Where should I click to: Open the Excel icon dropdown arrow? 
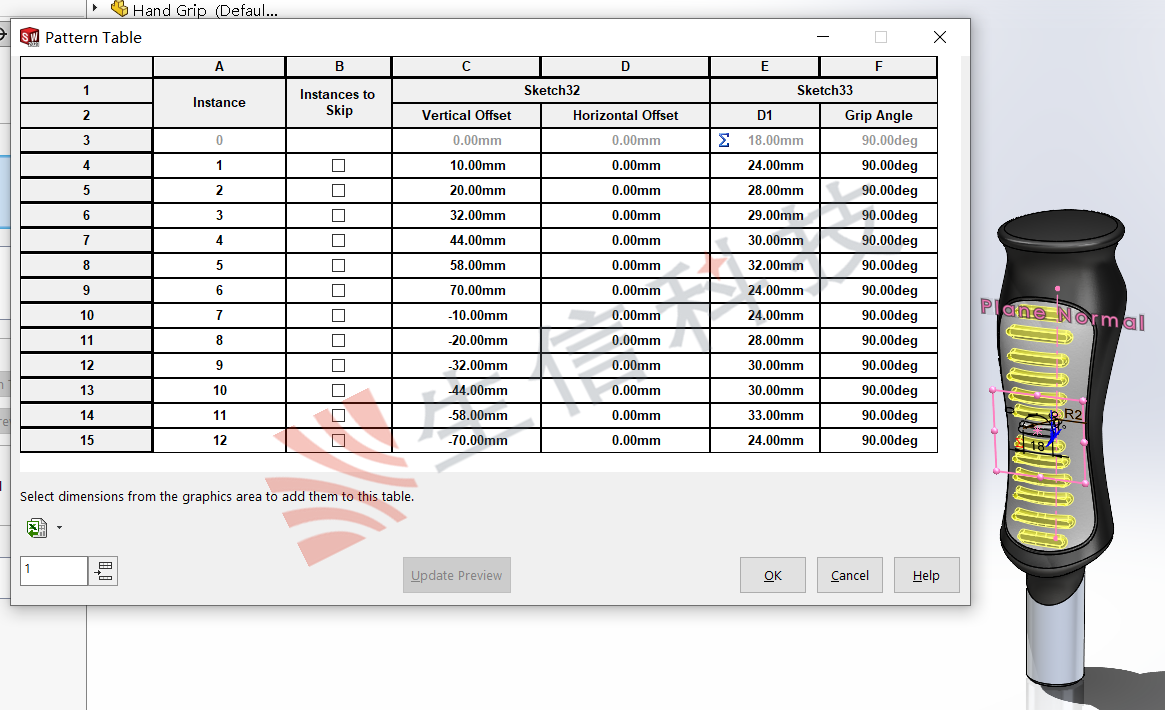(x=59, y=528)
